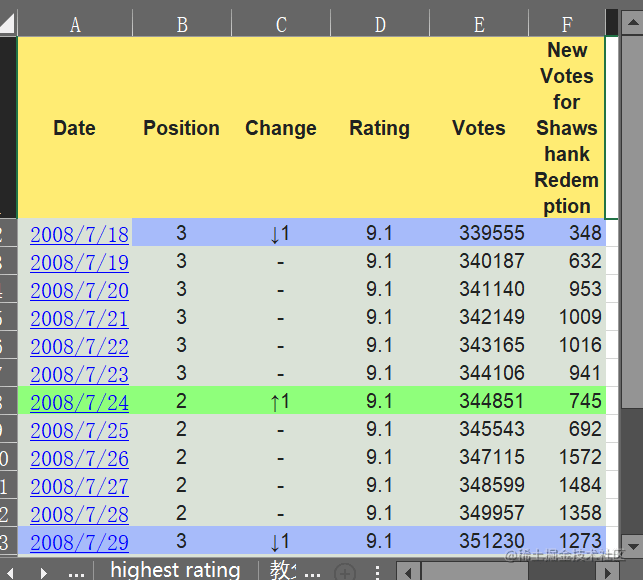The height and width of the screenshot is (580, 643).
Task: Switch to the highest rating sheet tab
Action: (x=176, y=570)
